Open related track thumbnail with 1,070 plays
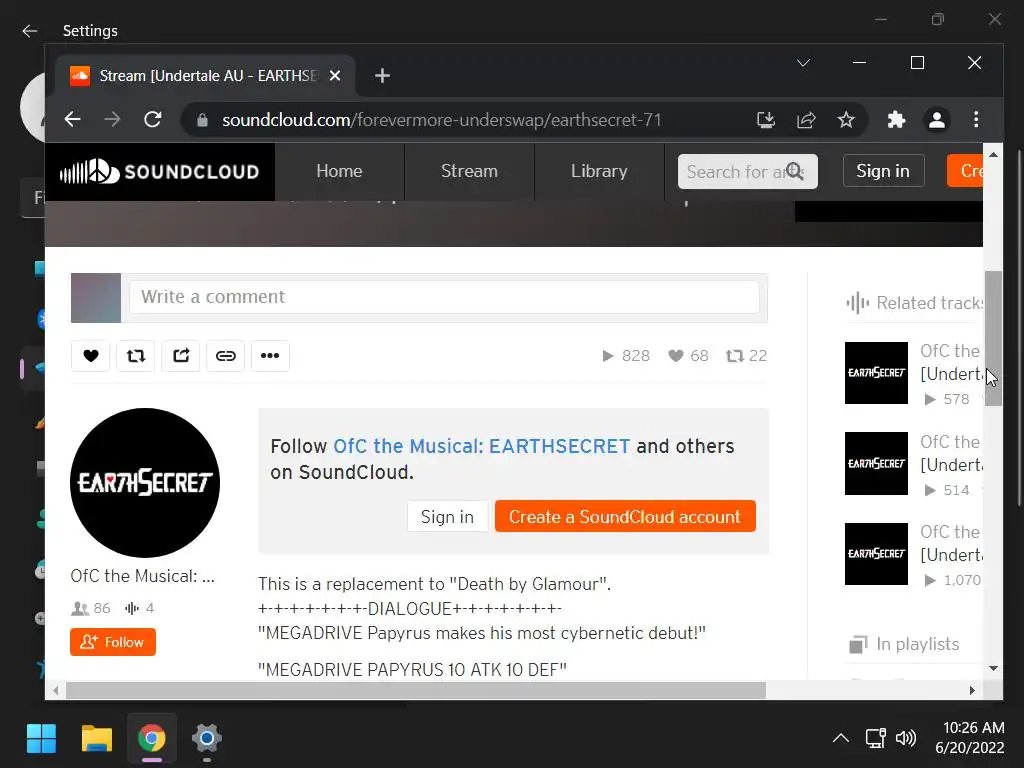This screenshot has width=1024, height=768. [x=876, y=554]
